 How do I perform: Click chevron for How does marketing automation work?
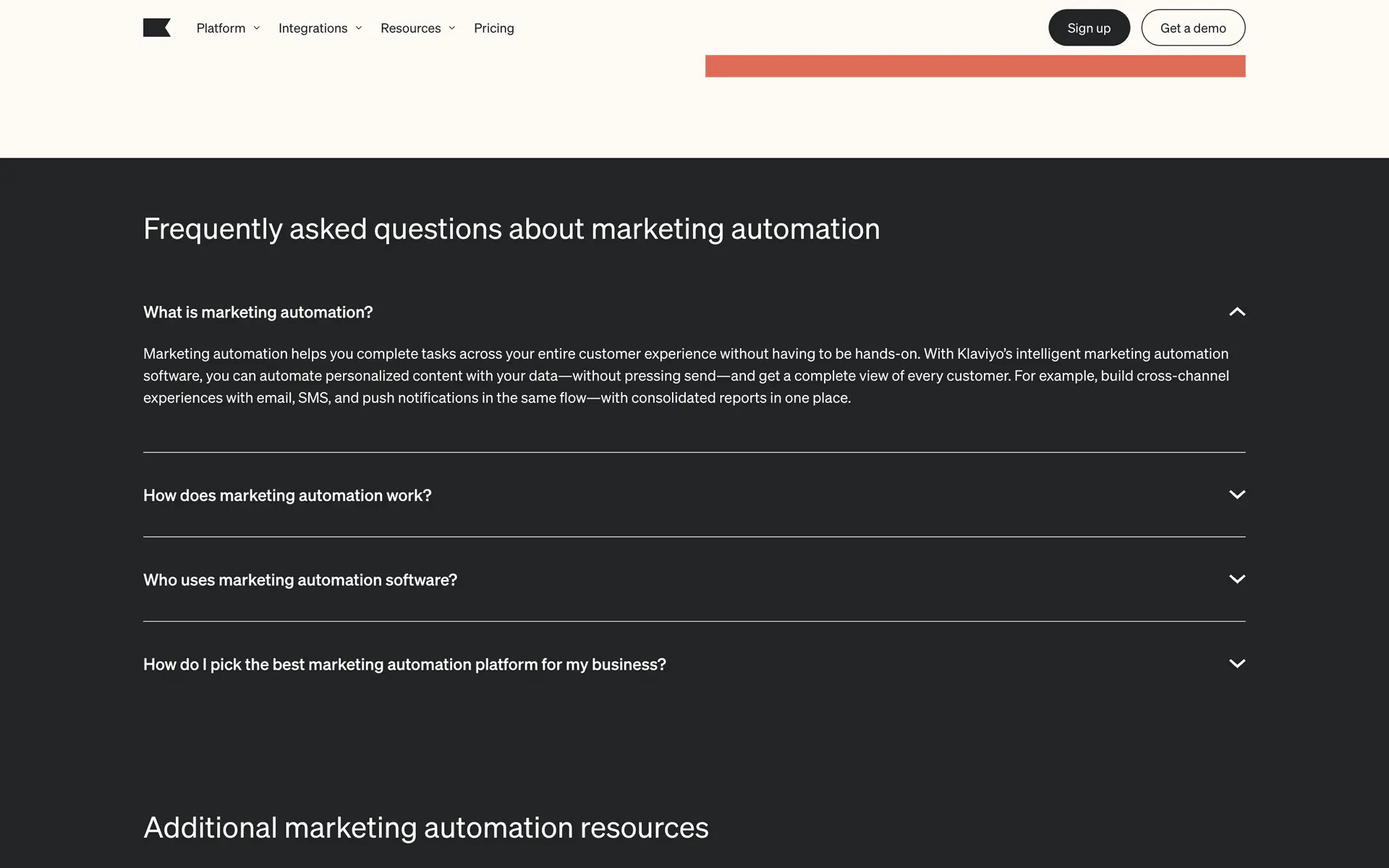click(1236, 495)
